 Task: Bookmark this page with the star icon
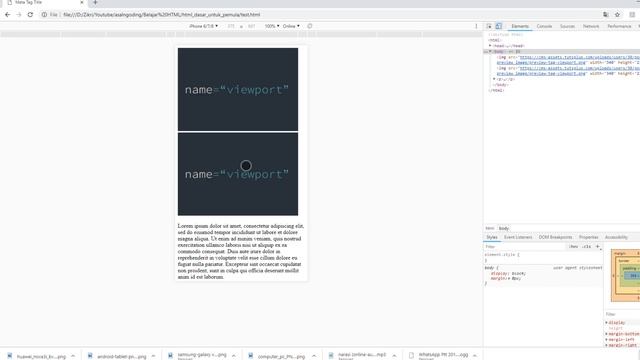click(x=617, y=14)
